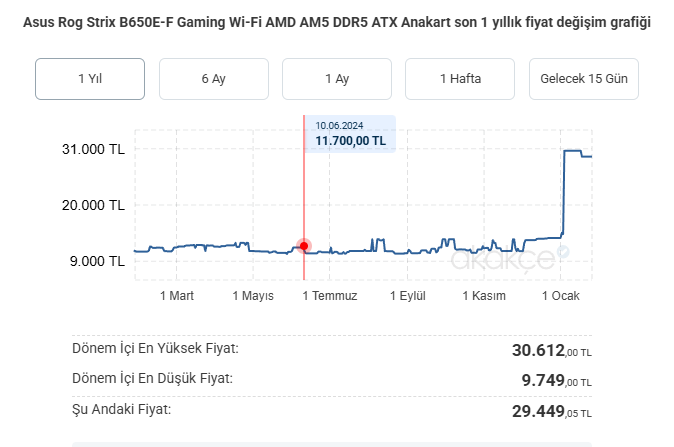Screen dimensions: 674x447
Task: Click the current price 29.449,05 TL
Action: pos(552,411)
